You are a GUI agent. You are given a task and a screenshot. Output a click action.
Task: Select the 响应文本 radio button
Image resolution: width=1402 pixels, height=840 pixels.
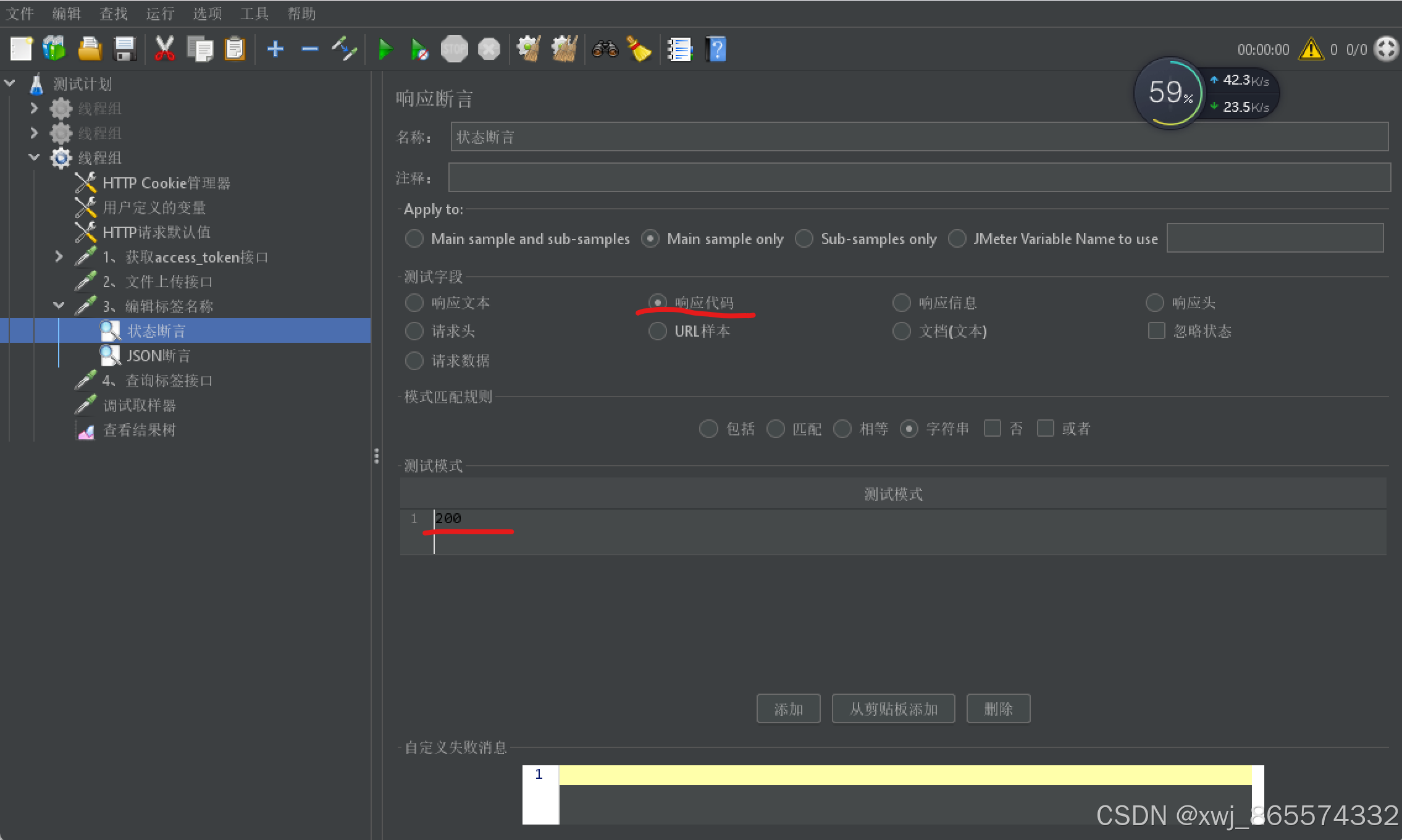[414, 303]
